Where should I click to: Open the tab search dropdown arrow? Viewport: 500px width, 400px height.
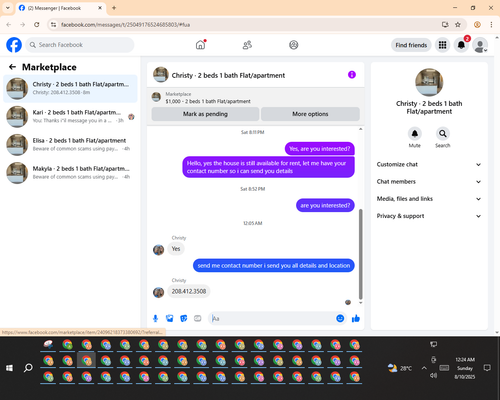click(x=8, y=8)
